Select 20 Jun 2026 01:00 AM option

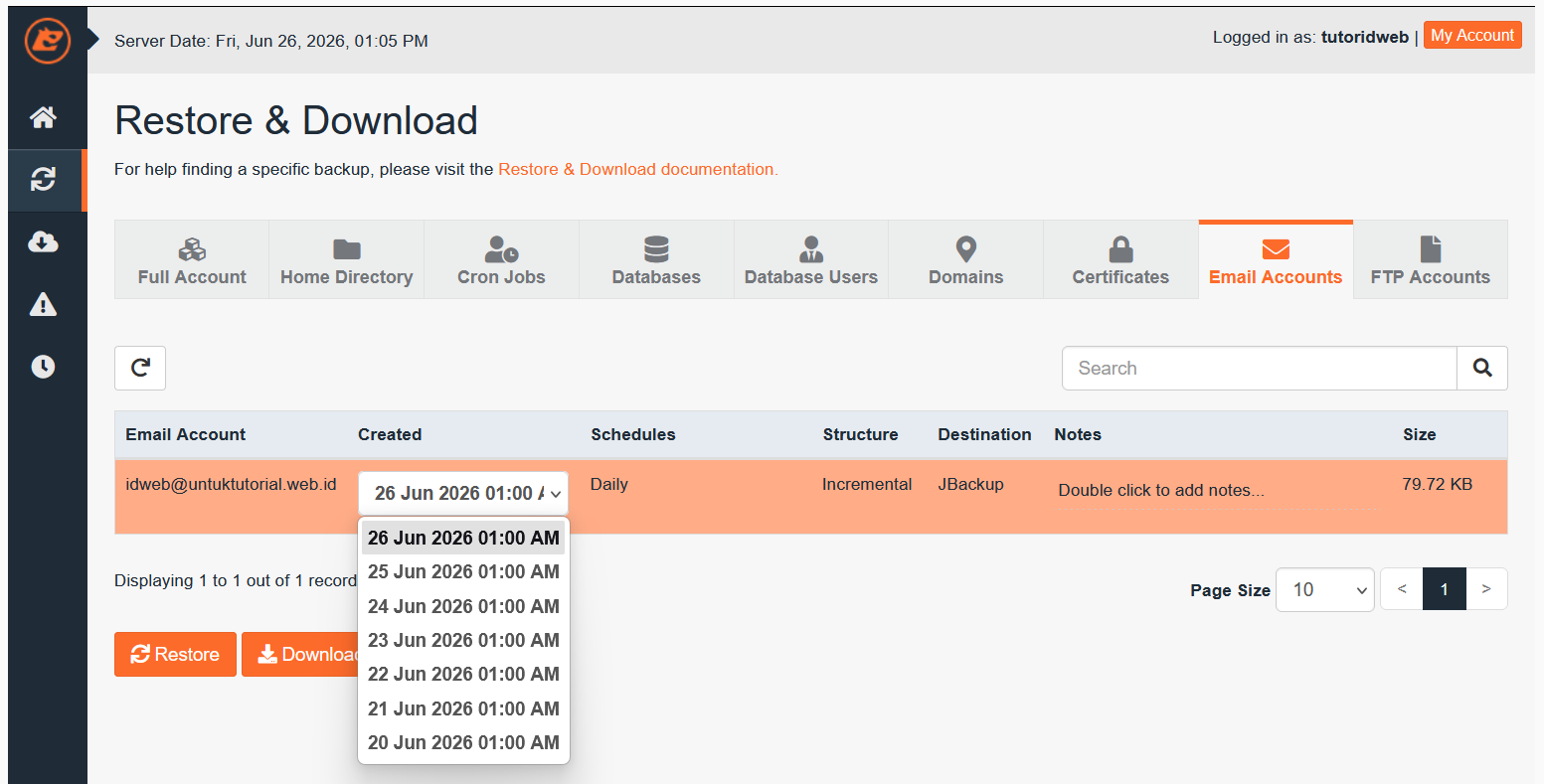pyautogui.click(x=463, y=742)
